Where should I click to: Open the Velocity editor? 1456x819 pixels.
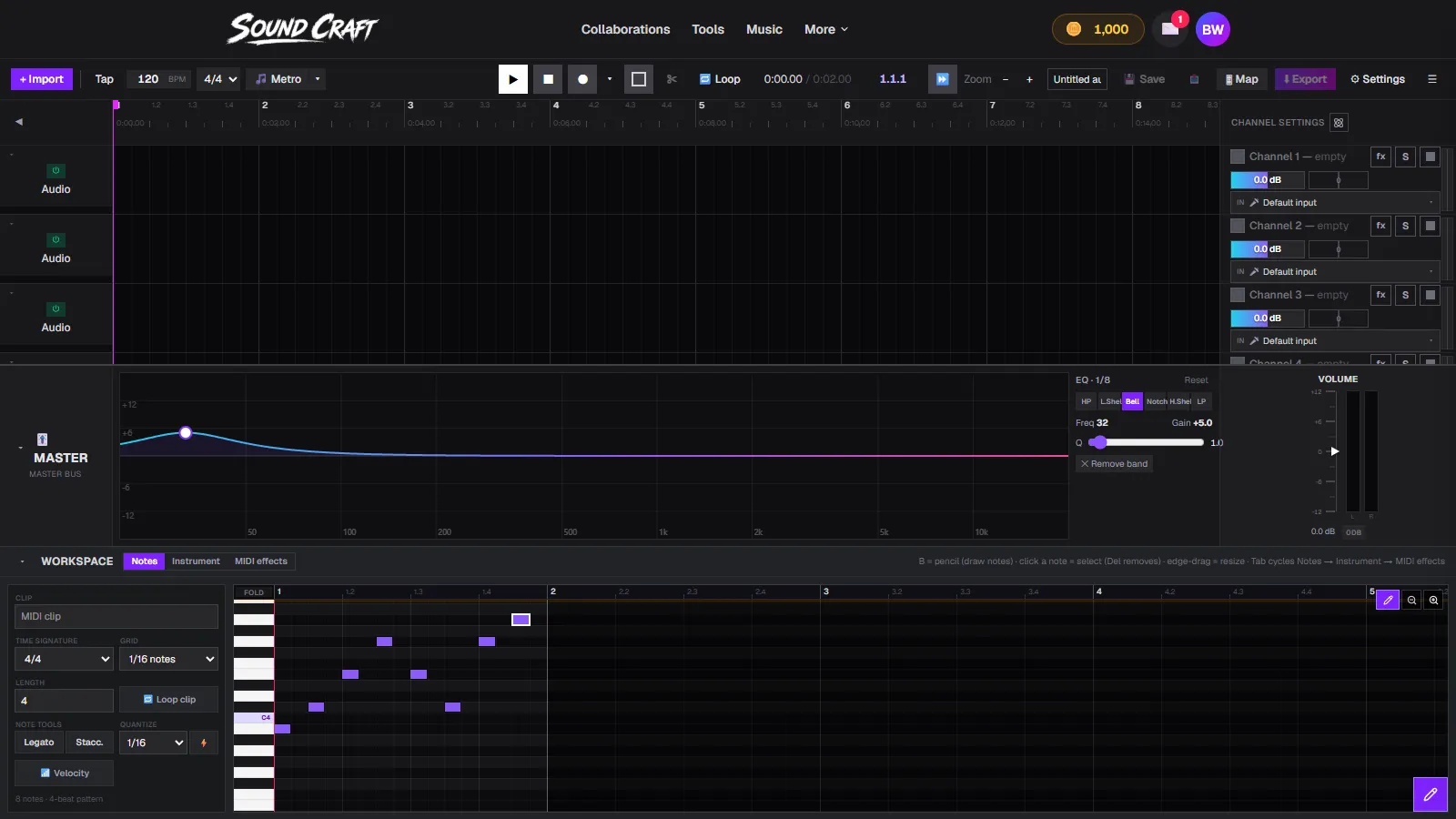point(64,773)
